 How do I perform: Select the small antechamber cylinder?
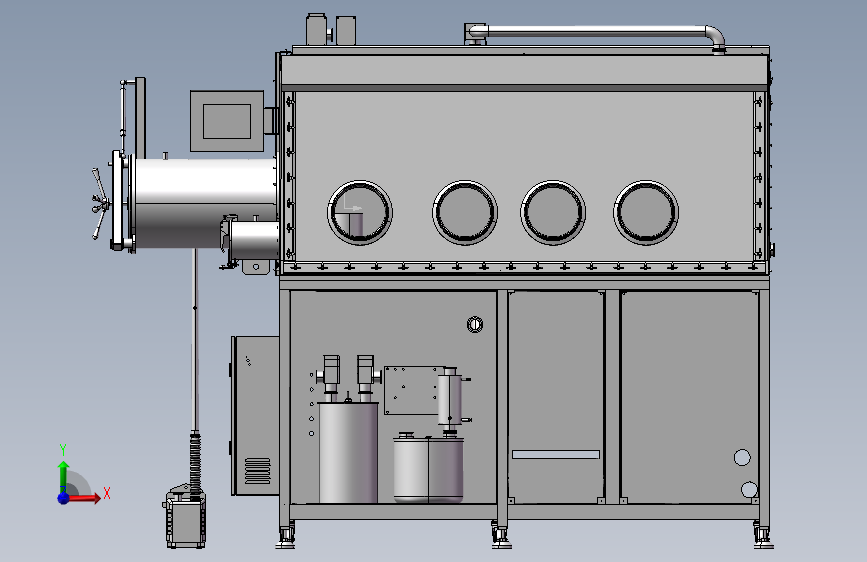coord(254,241)
